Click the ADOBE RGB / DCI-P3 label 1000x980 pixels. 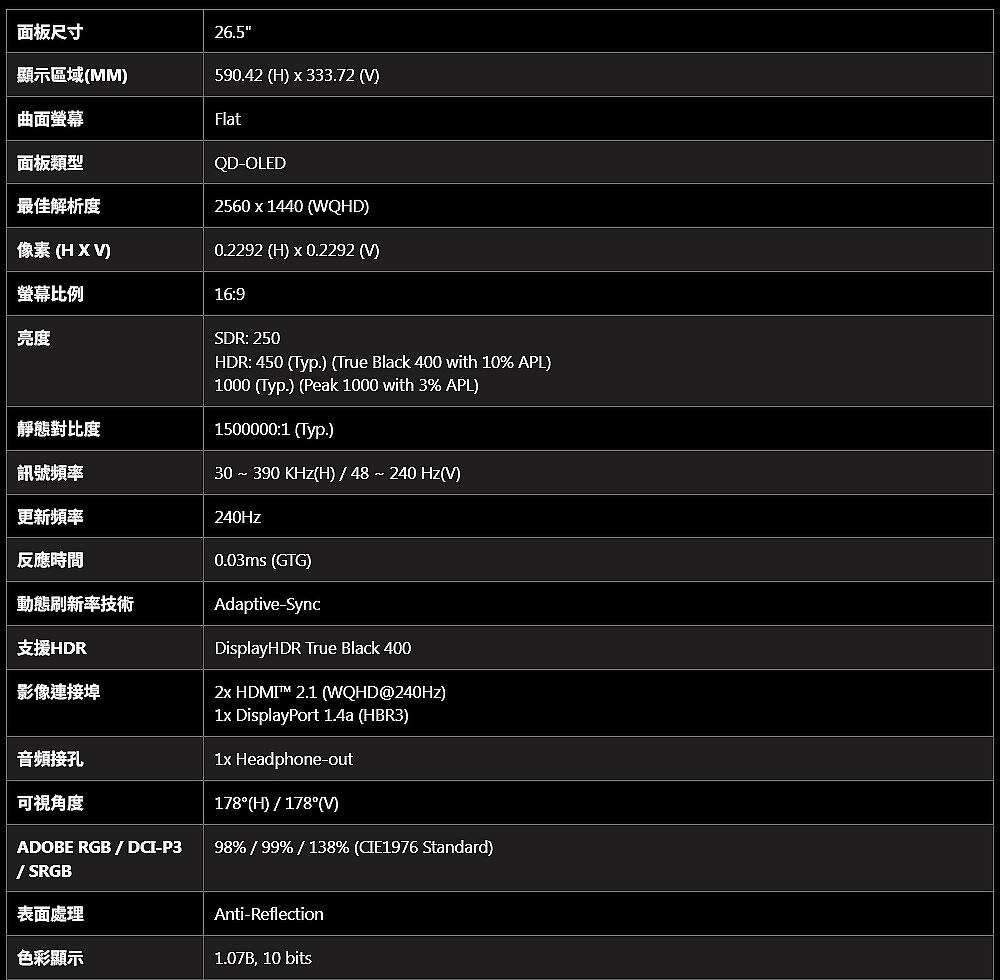(99, 848)
